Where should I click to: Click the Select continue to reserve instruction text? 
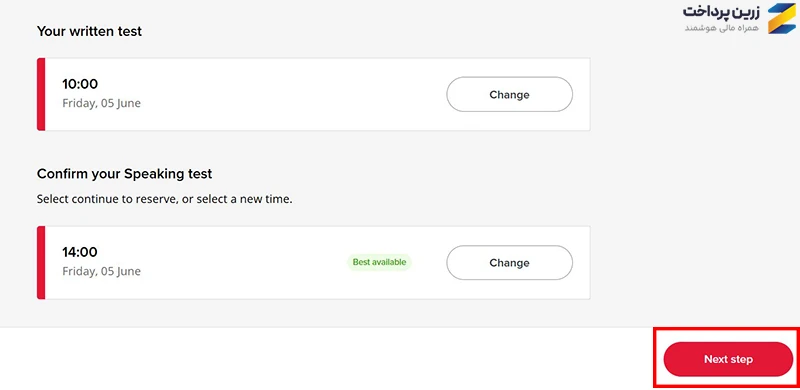[164, 200]
